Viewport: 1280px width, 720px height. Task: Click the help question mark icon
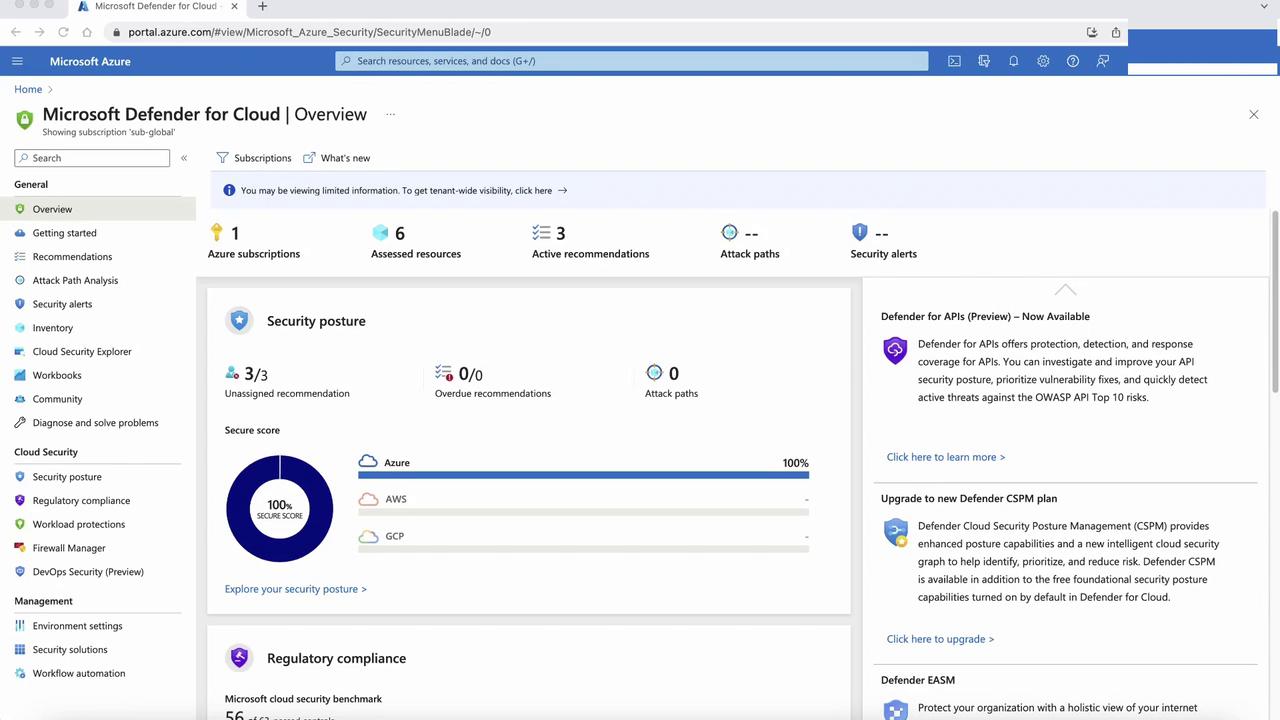(x=1072, y=61)
